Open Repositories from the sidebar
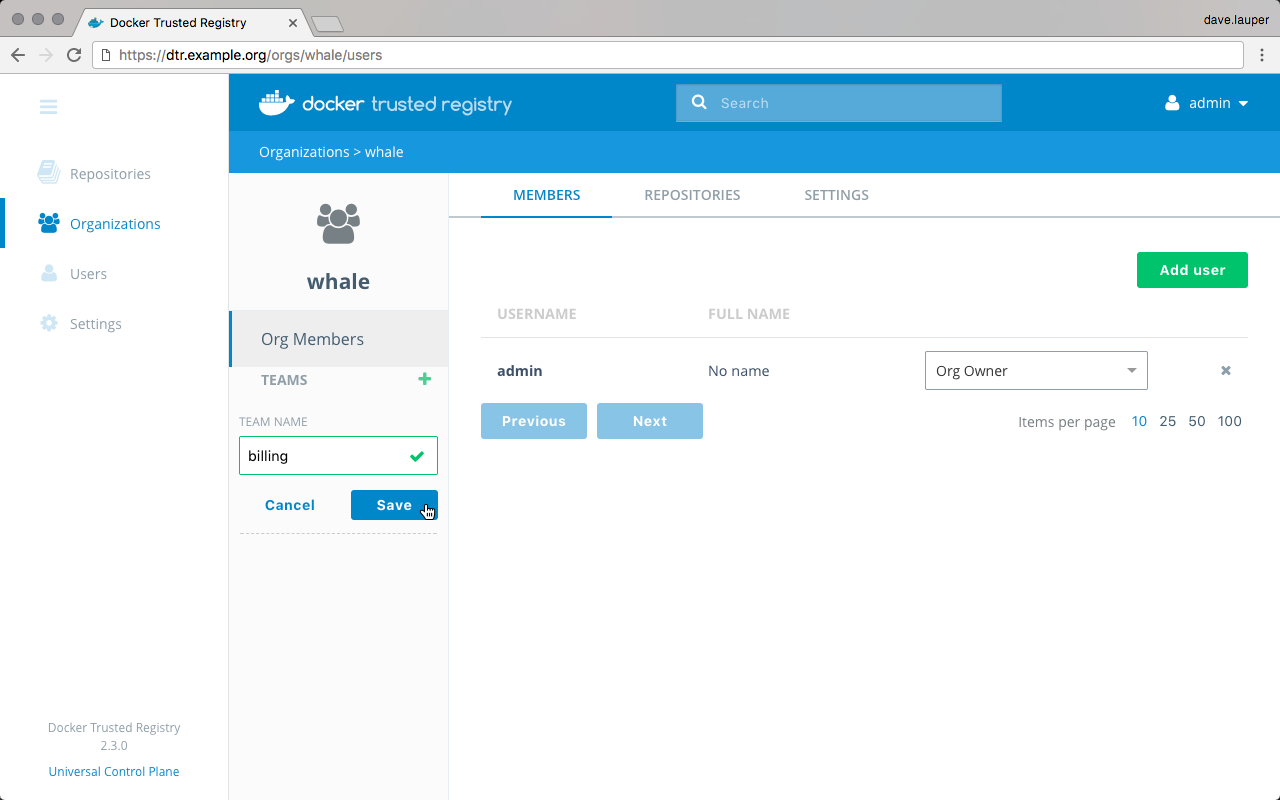 pos(109,174)
